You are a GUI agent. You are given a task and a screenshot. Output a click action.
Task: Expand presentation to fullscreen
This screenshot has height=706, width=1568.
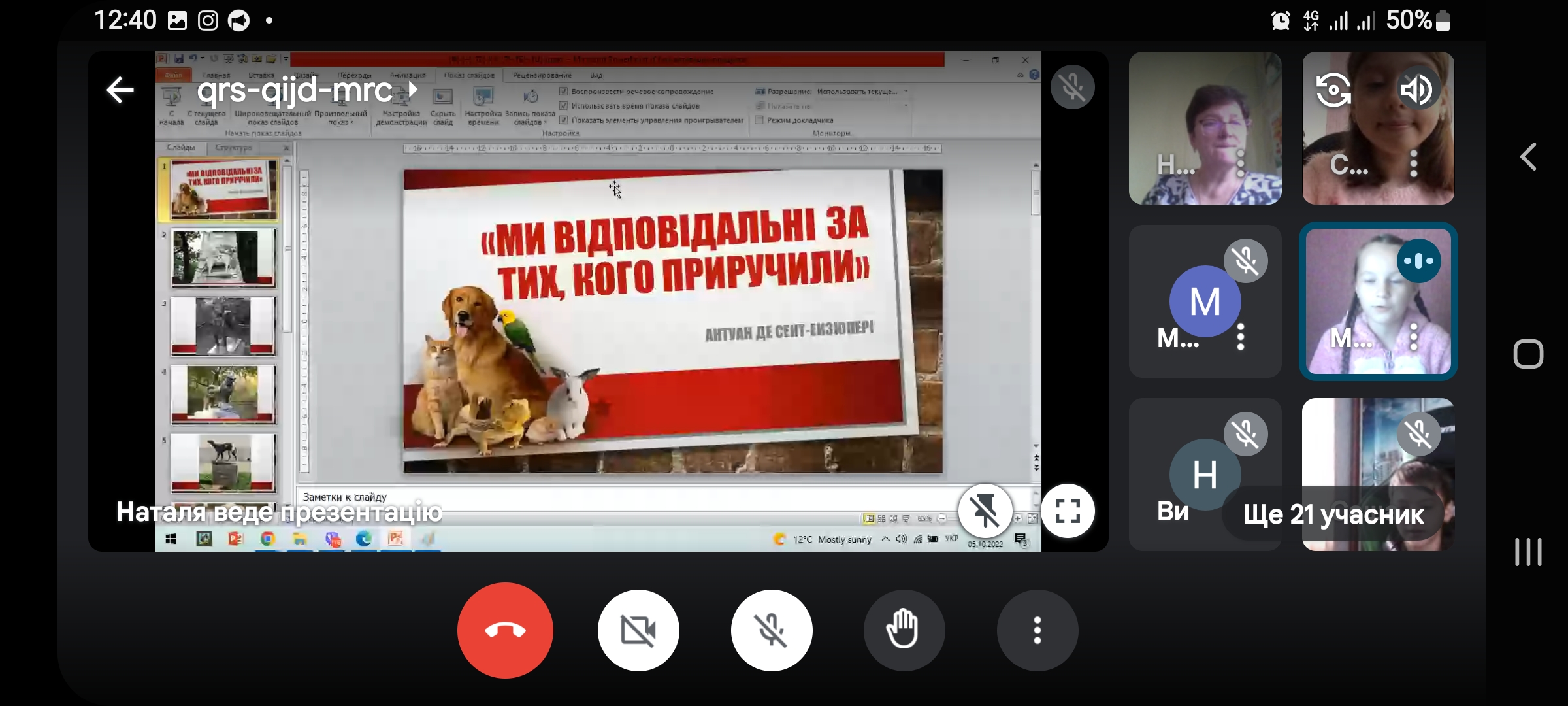pos(1068,511)
